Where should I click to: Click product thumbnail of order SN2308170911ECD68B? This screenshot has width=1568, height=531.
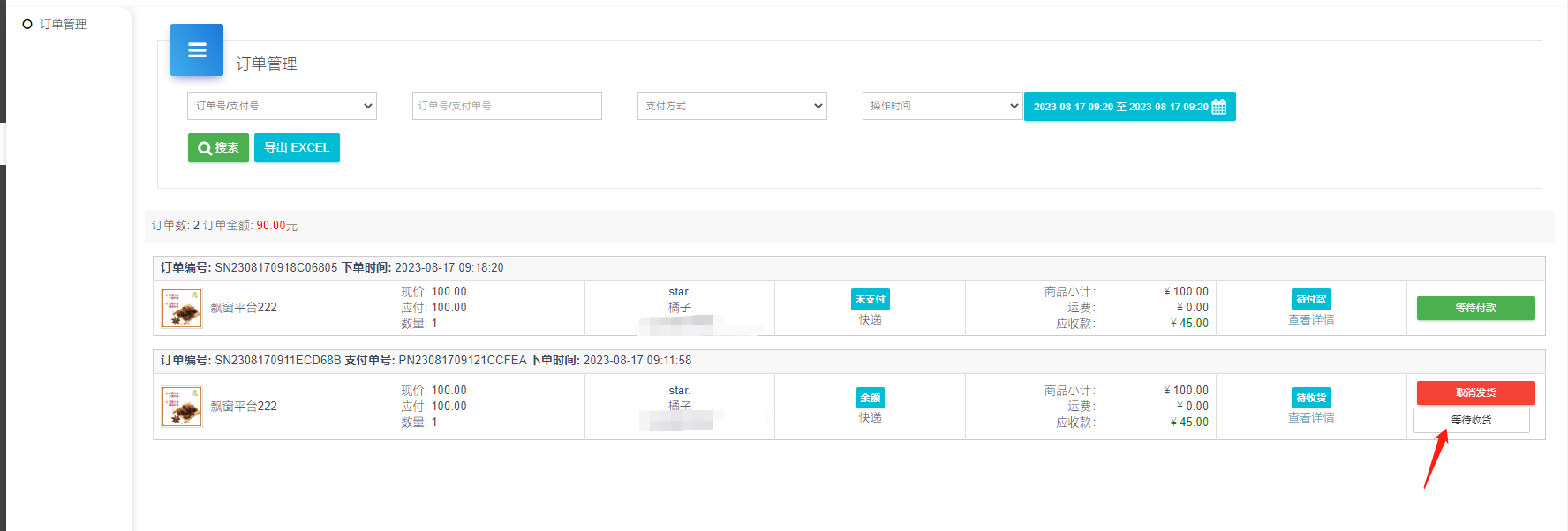coord(182,407)
